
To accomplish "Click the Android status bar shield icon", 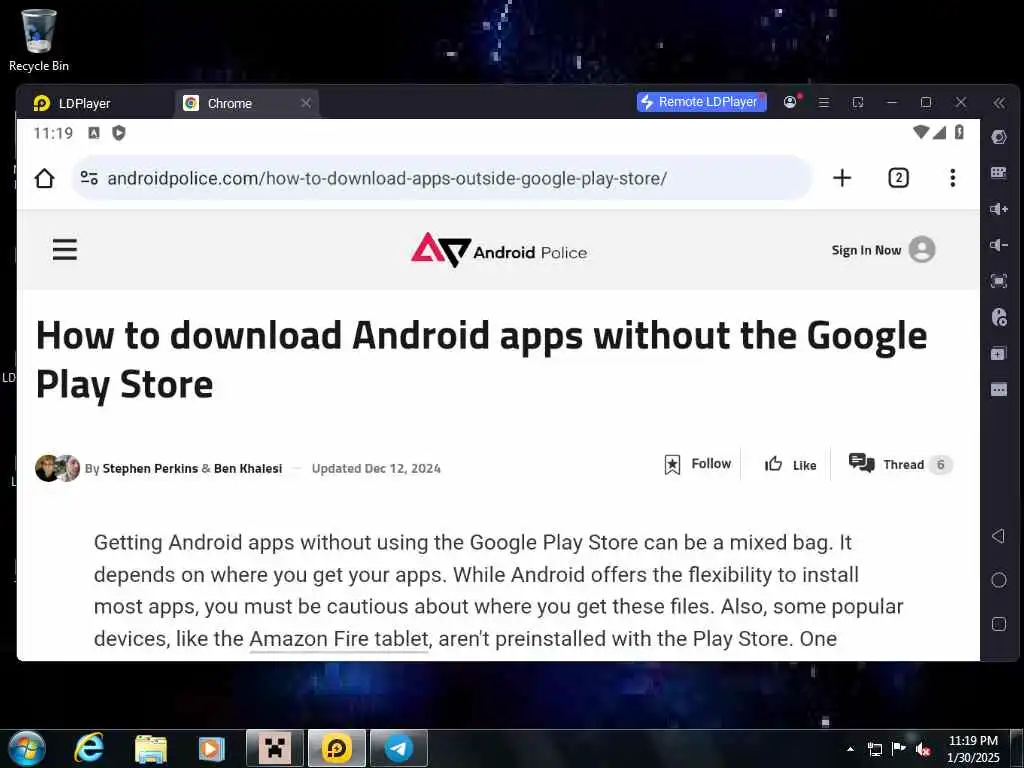I will (x=118, y=133).
